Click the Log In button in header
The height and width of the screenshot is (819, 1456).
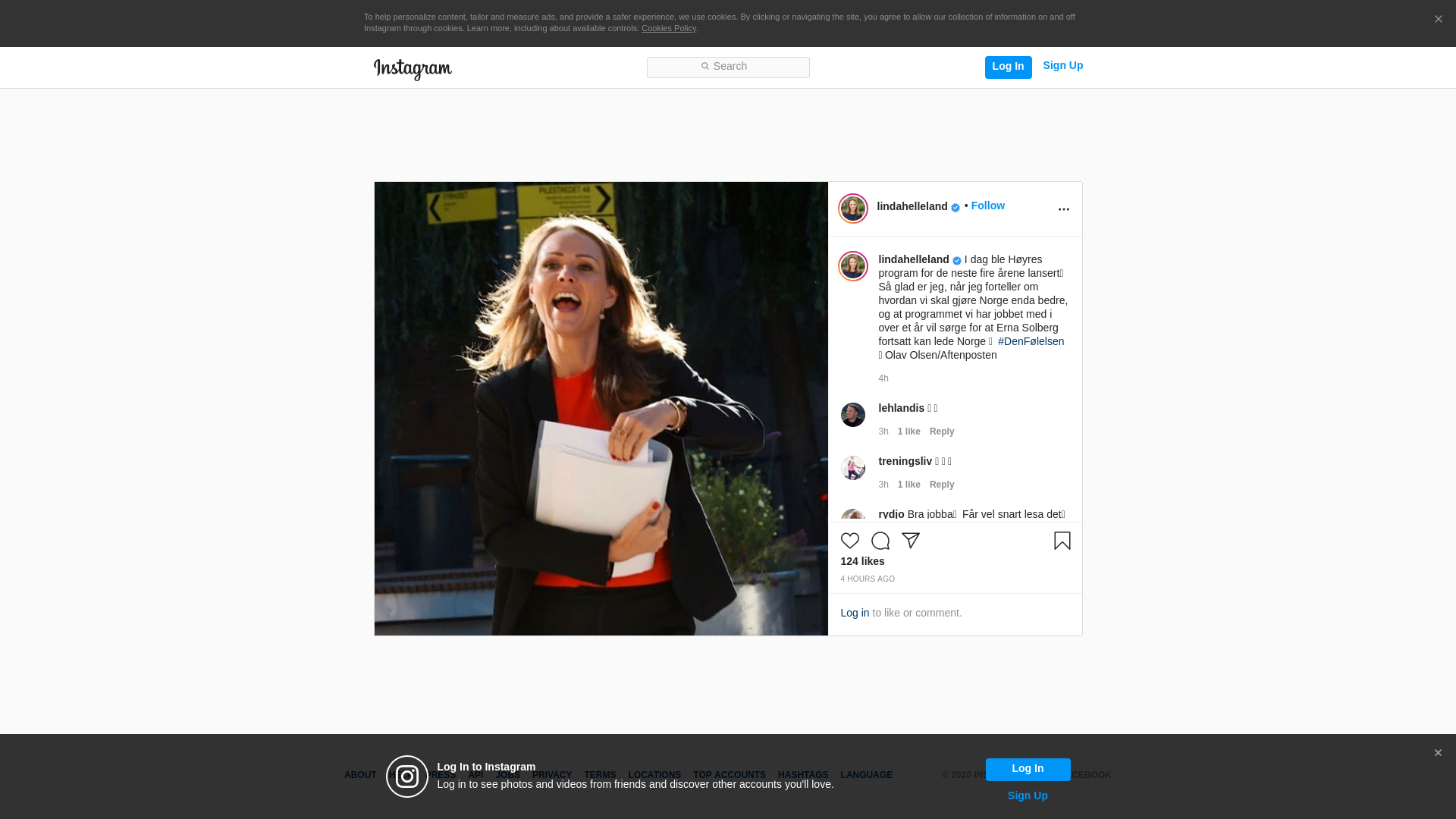tap(1008, 67)
